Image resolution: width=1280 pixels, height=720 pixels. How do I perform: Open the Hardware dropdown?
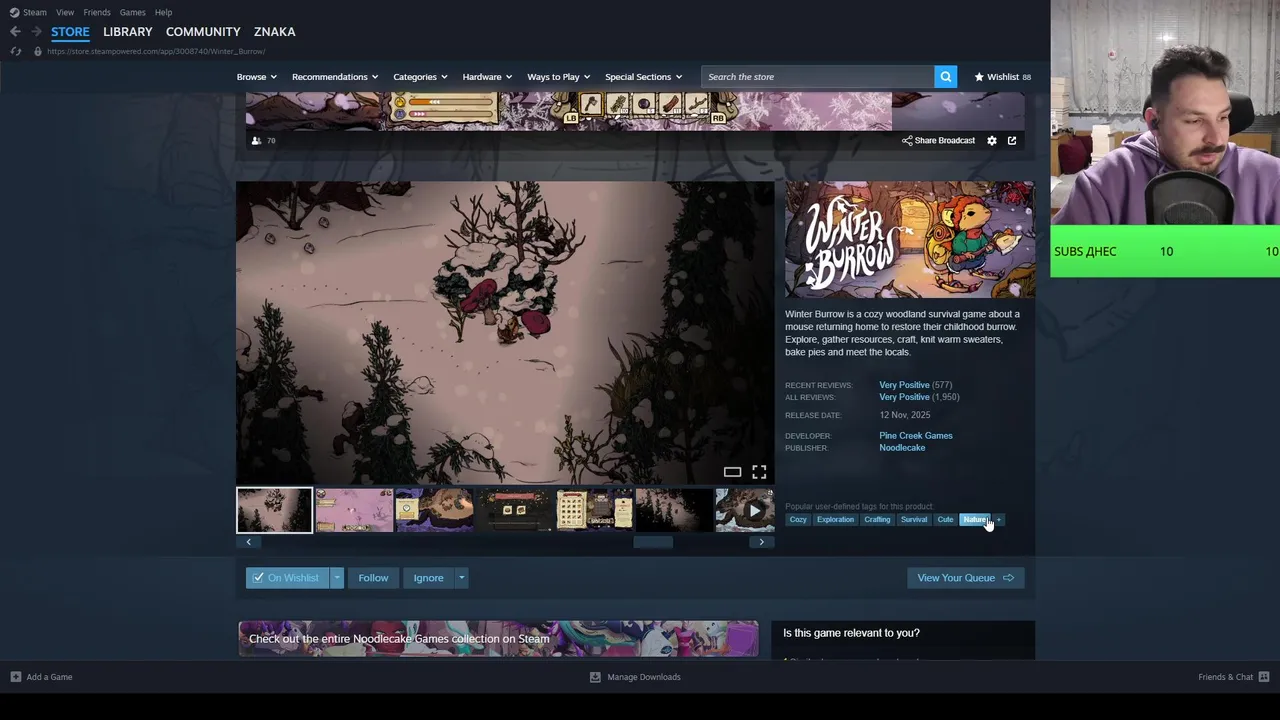pos(487,77)
